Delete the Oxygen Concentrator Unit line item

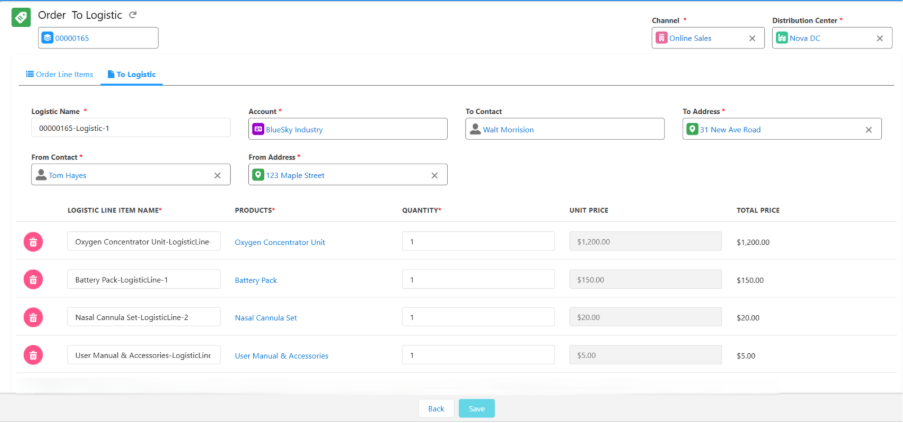33,241
